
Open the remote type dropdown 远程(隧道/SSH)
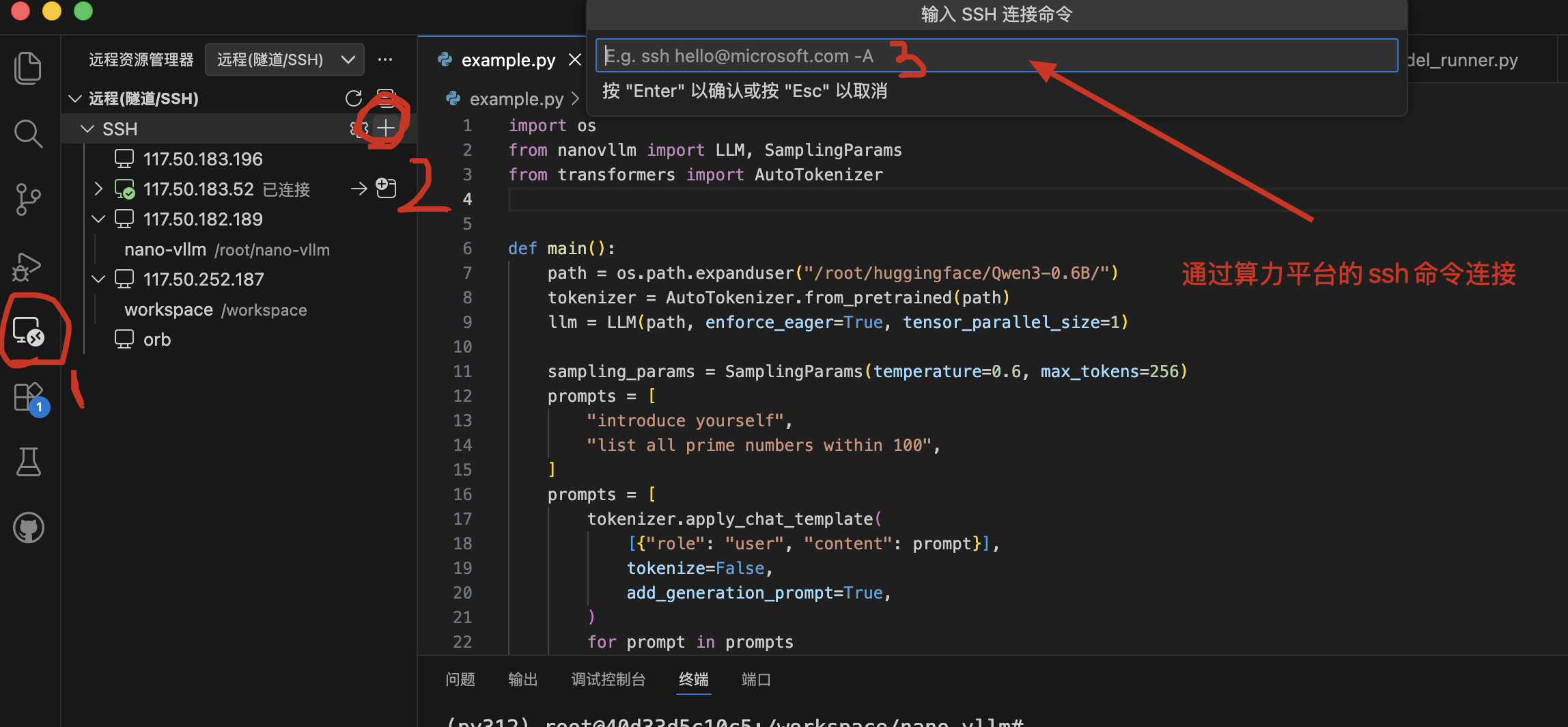(284, 60)
